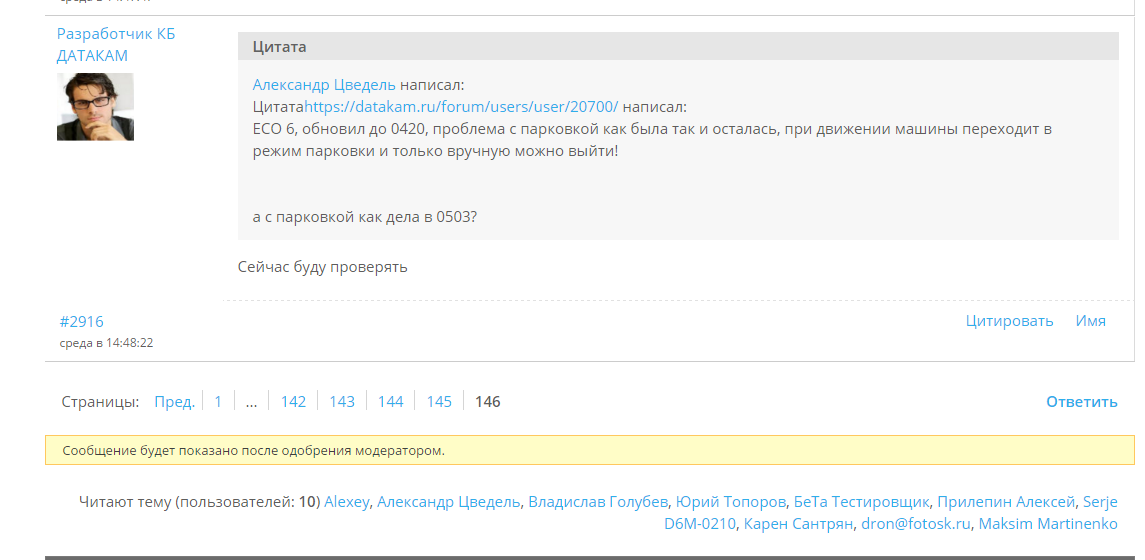
Task: Click Цитировать to quote the post
Action: pyautogui.click(x=1009, y=321)
